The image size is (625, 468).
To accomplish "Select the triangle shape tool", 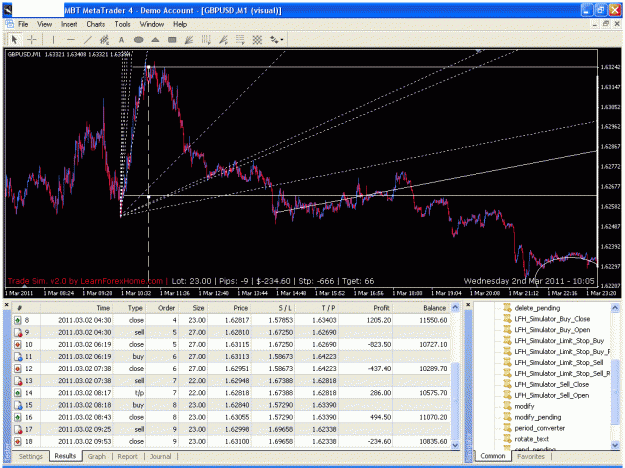I will 155,39.
